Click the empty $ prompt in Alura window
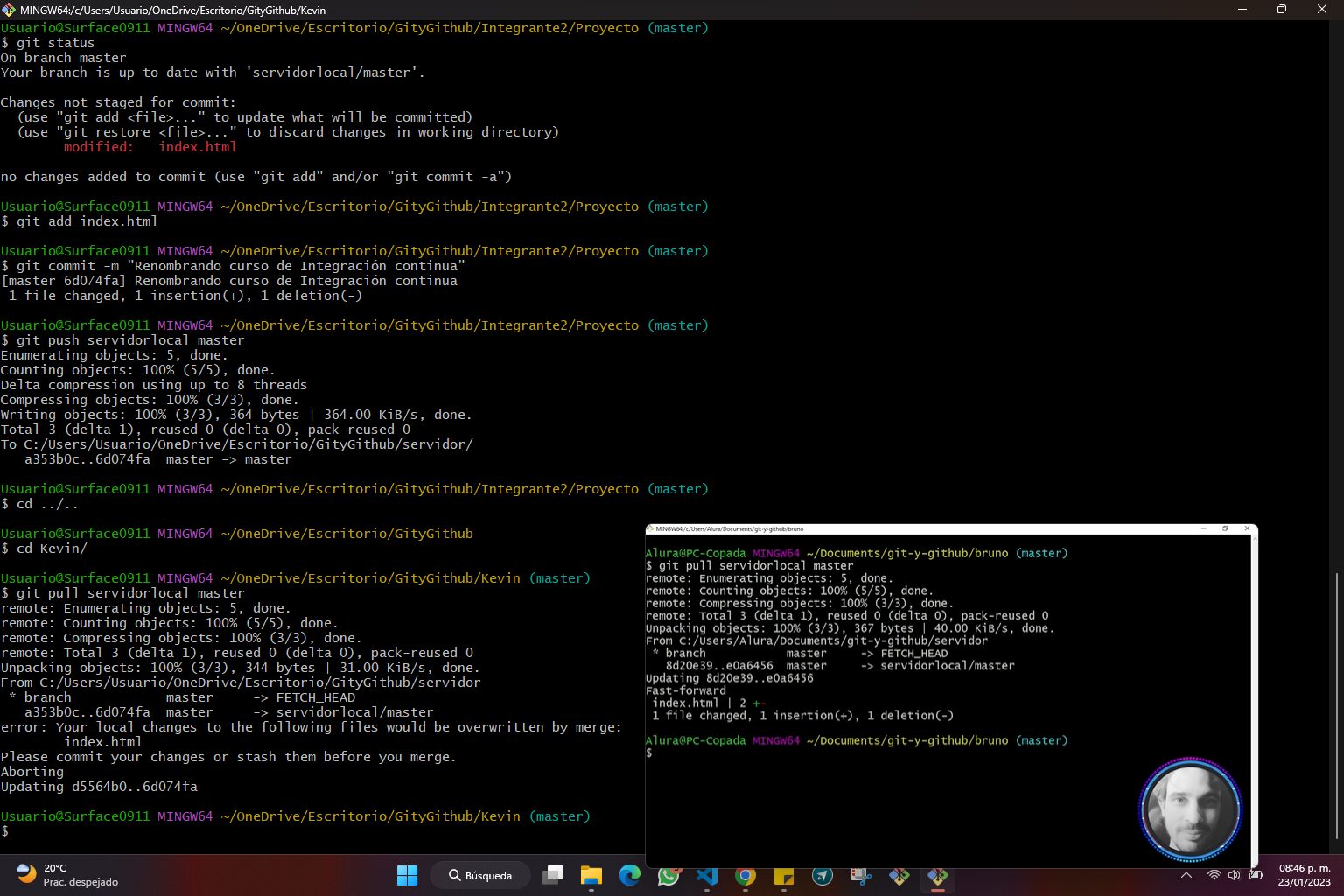 (649, 752)
